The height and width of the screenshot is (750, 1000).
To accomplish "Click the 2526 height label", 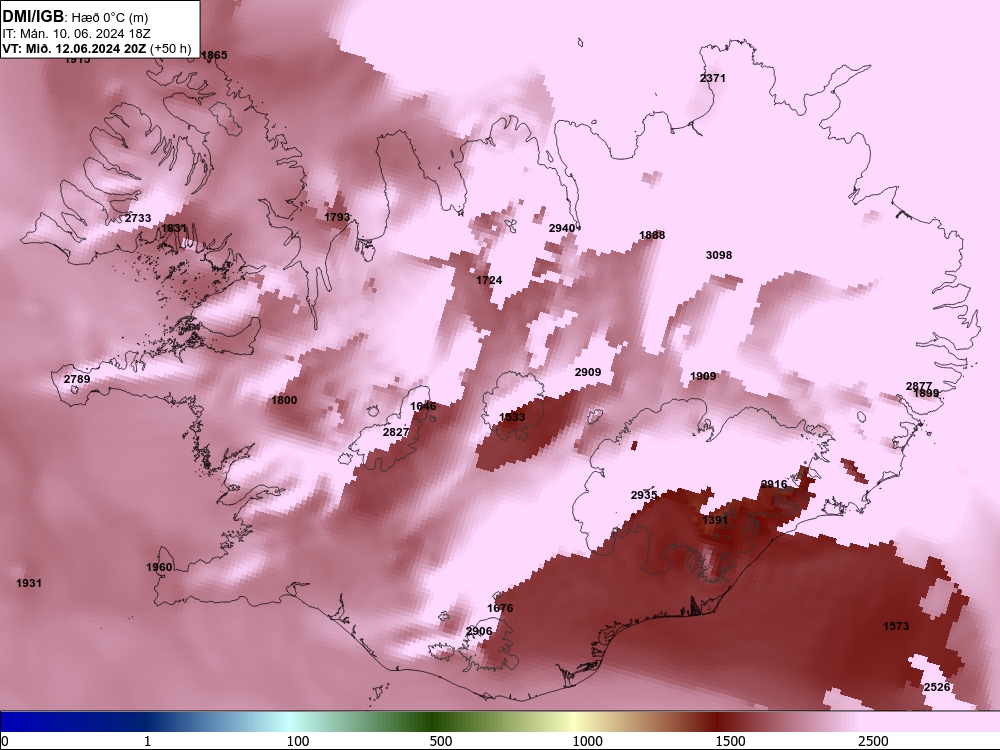I will click(937, 687).
